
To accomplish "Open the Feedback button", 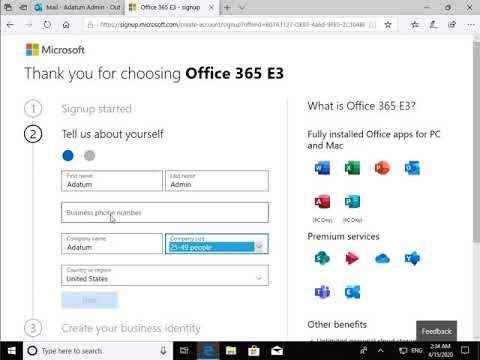I will pyautogui.click(x=436, y=331).
